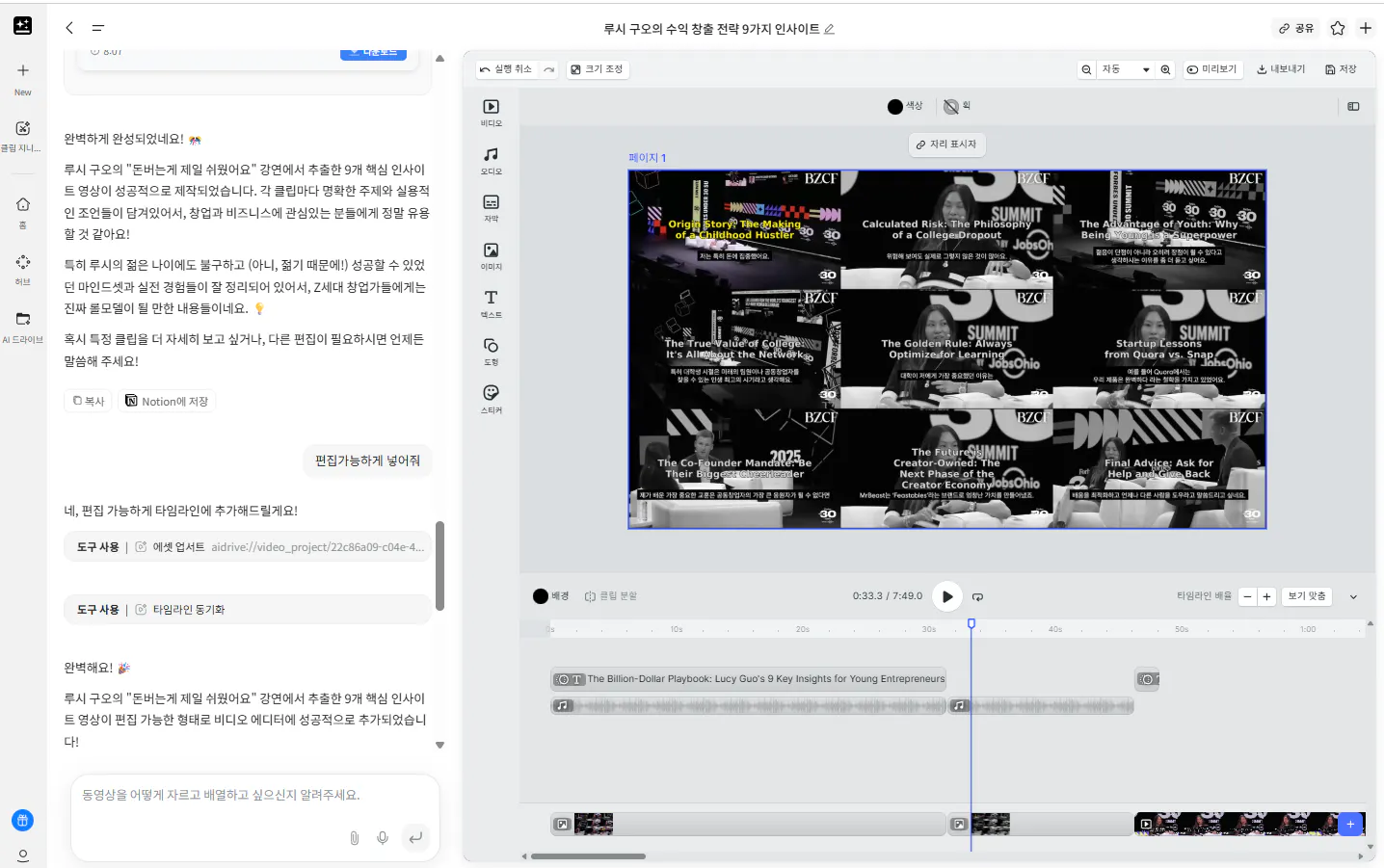Send the chat message
1384x868 pixels.
point(415,838)
